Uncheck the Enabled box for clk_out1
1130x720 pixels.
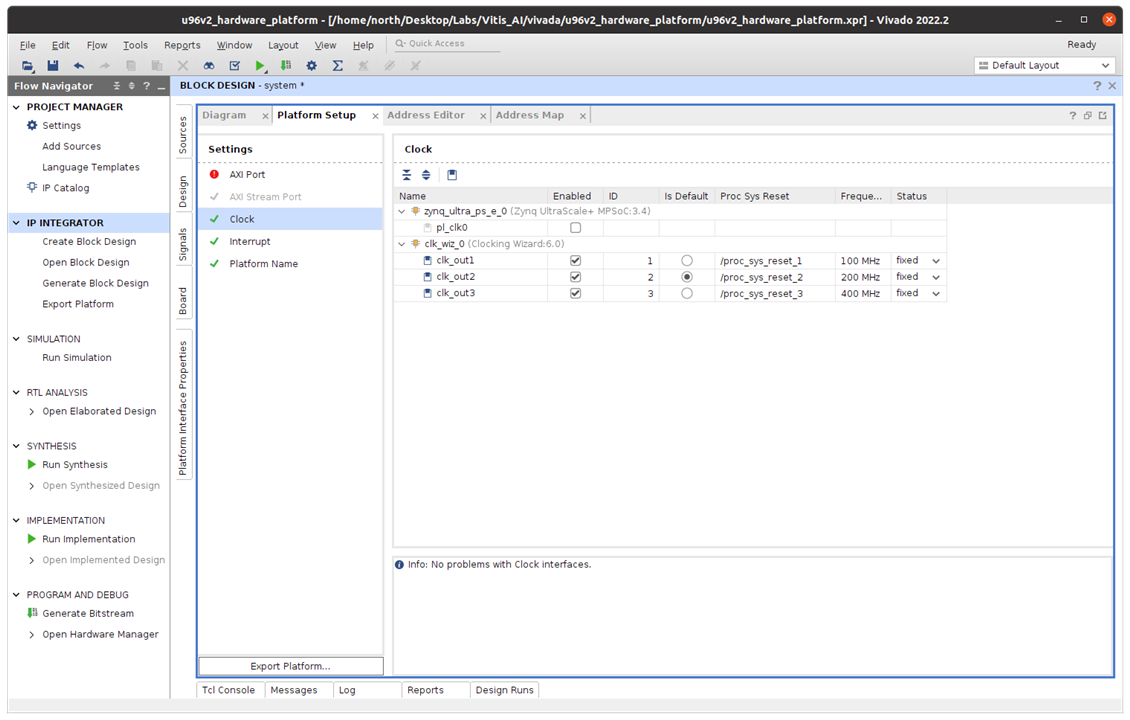tap(575, 261)
